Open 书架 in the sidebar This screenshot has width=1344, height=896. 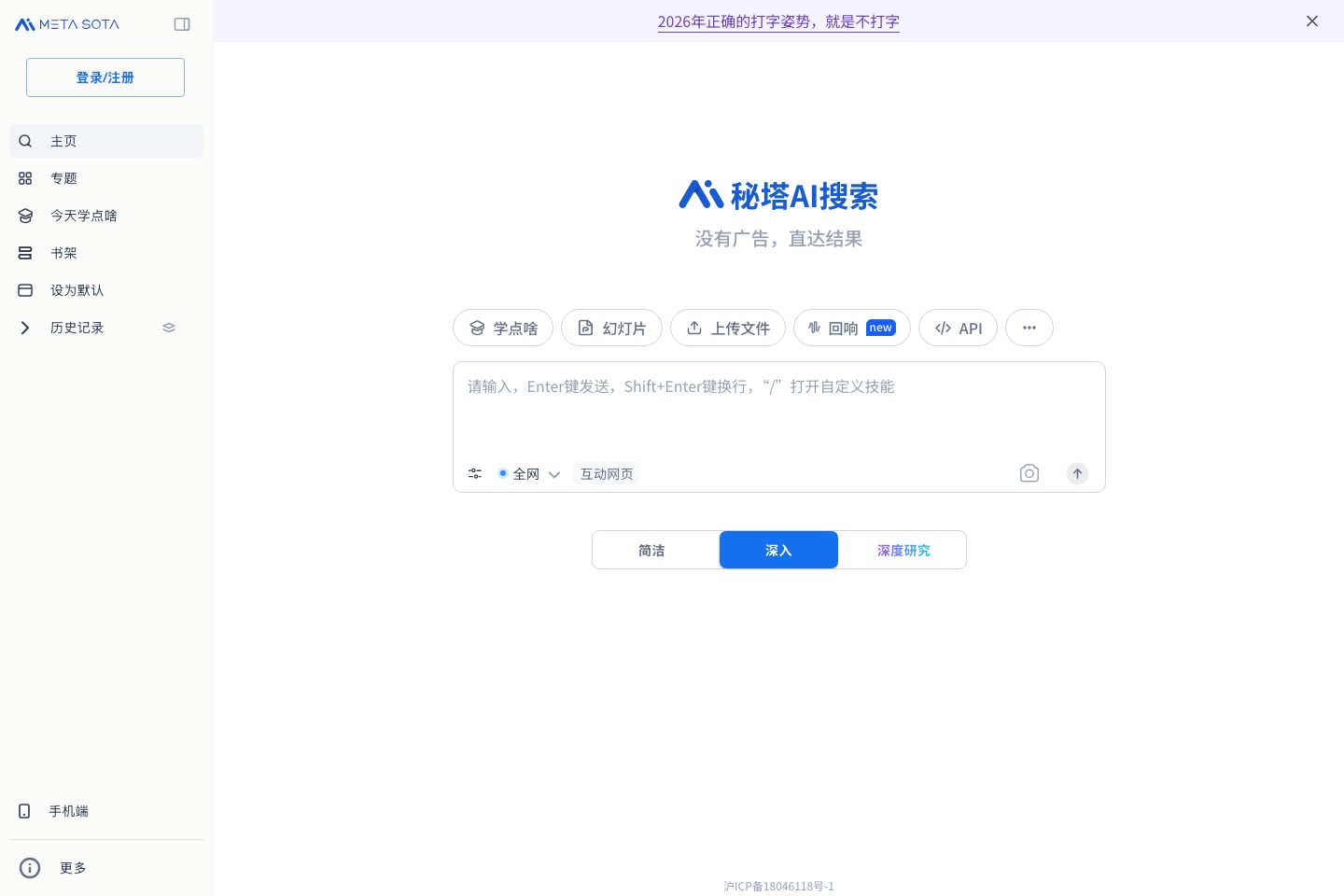(x=106, y=253)
